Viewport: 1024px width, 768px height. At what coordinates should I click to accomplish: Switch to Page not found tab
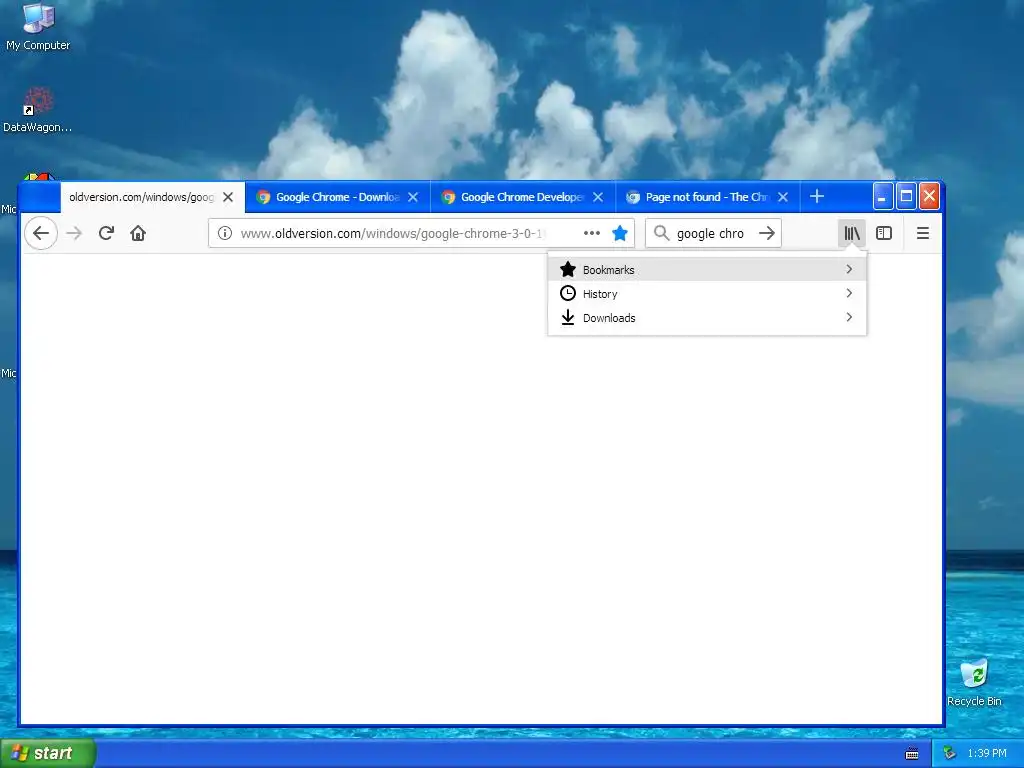(708, 197)
